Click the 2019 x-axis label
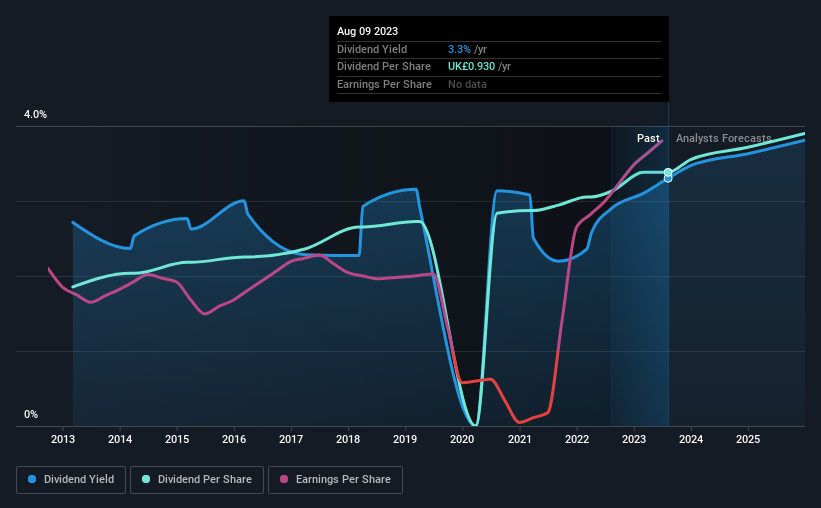Image resolution: width=821 pixels, height=508 pixels. click(405, 439)
